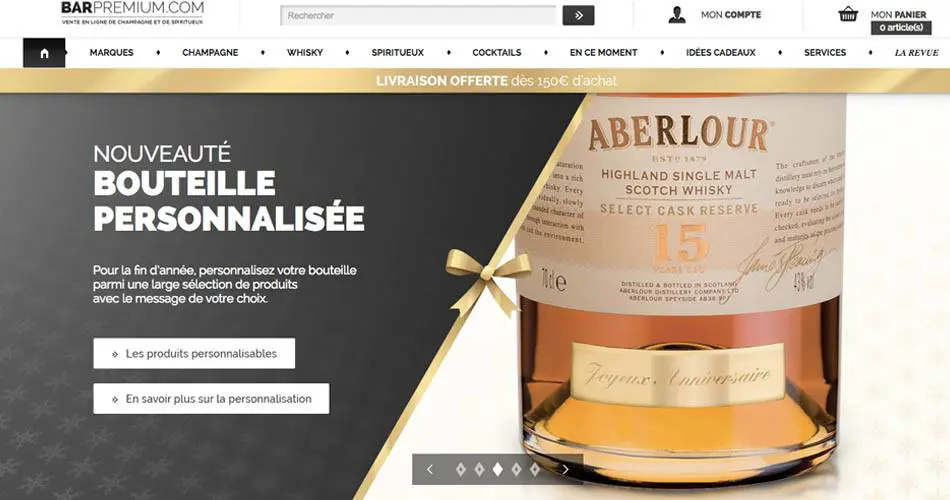This screenshot has width=950, height=500.
Task: Advance to the next carousel slide
Action: click(x=566, y=469)
